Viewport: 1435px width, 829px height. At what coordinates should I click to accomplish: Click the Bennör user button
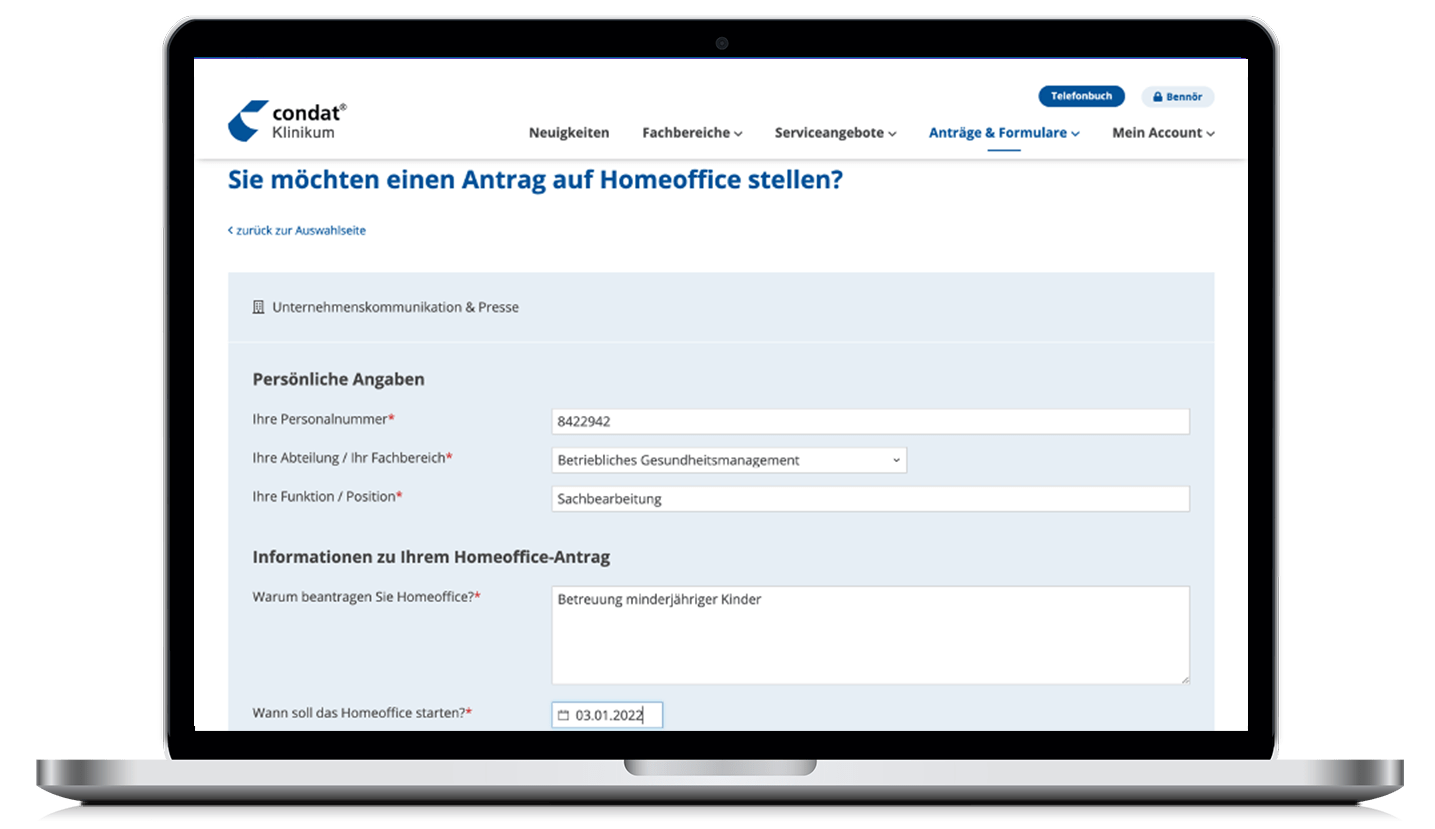coord(1178,97)
